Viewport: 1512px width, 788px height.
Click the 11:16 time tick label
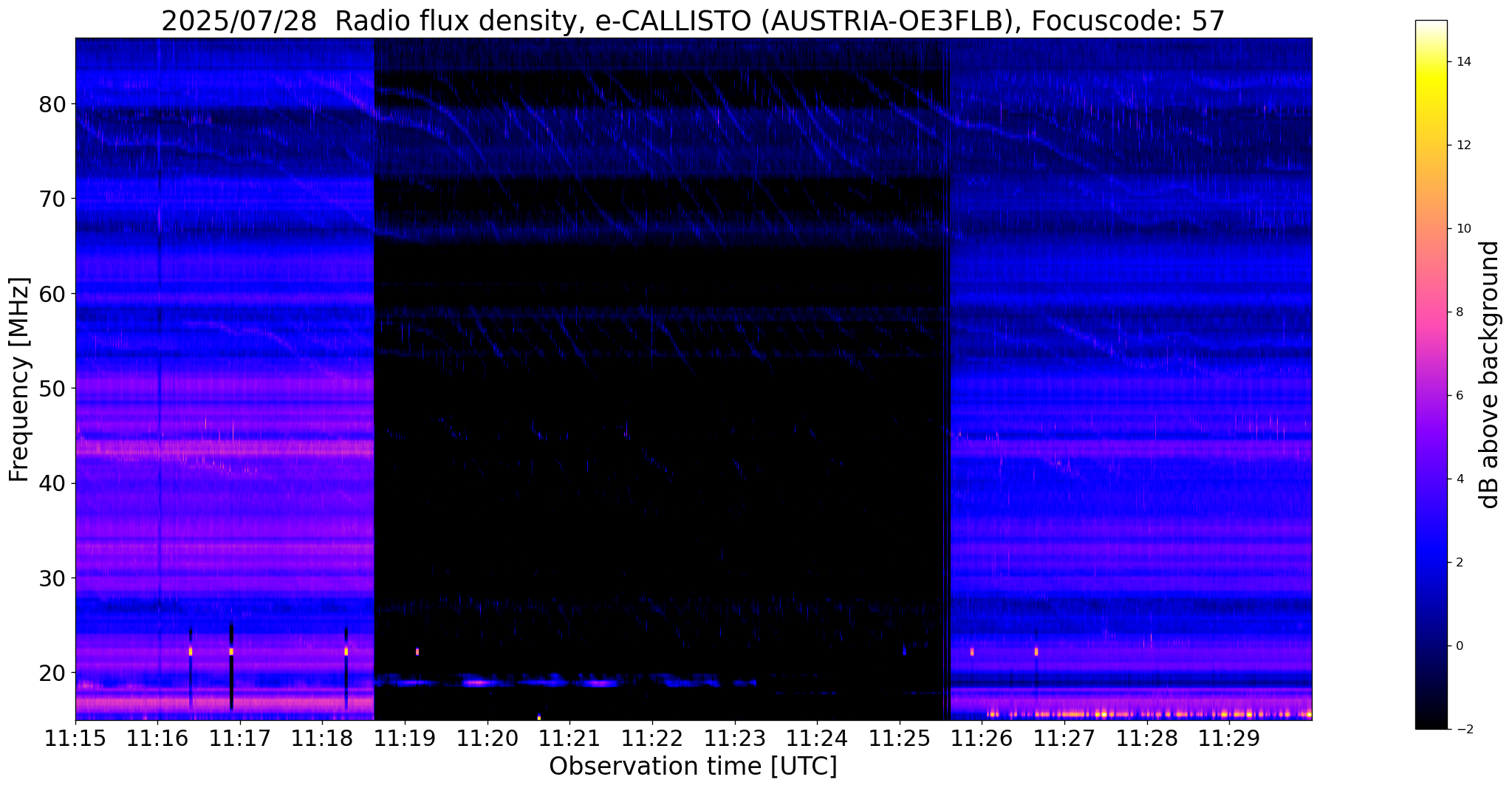158,739
